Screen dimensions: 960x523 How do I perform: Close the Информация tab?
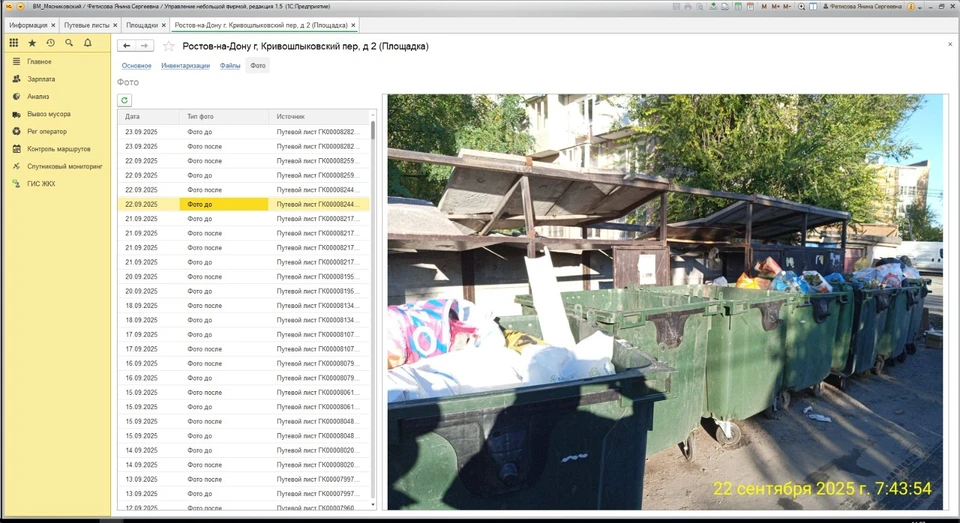[53, 24]
